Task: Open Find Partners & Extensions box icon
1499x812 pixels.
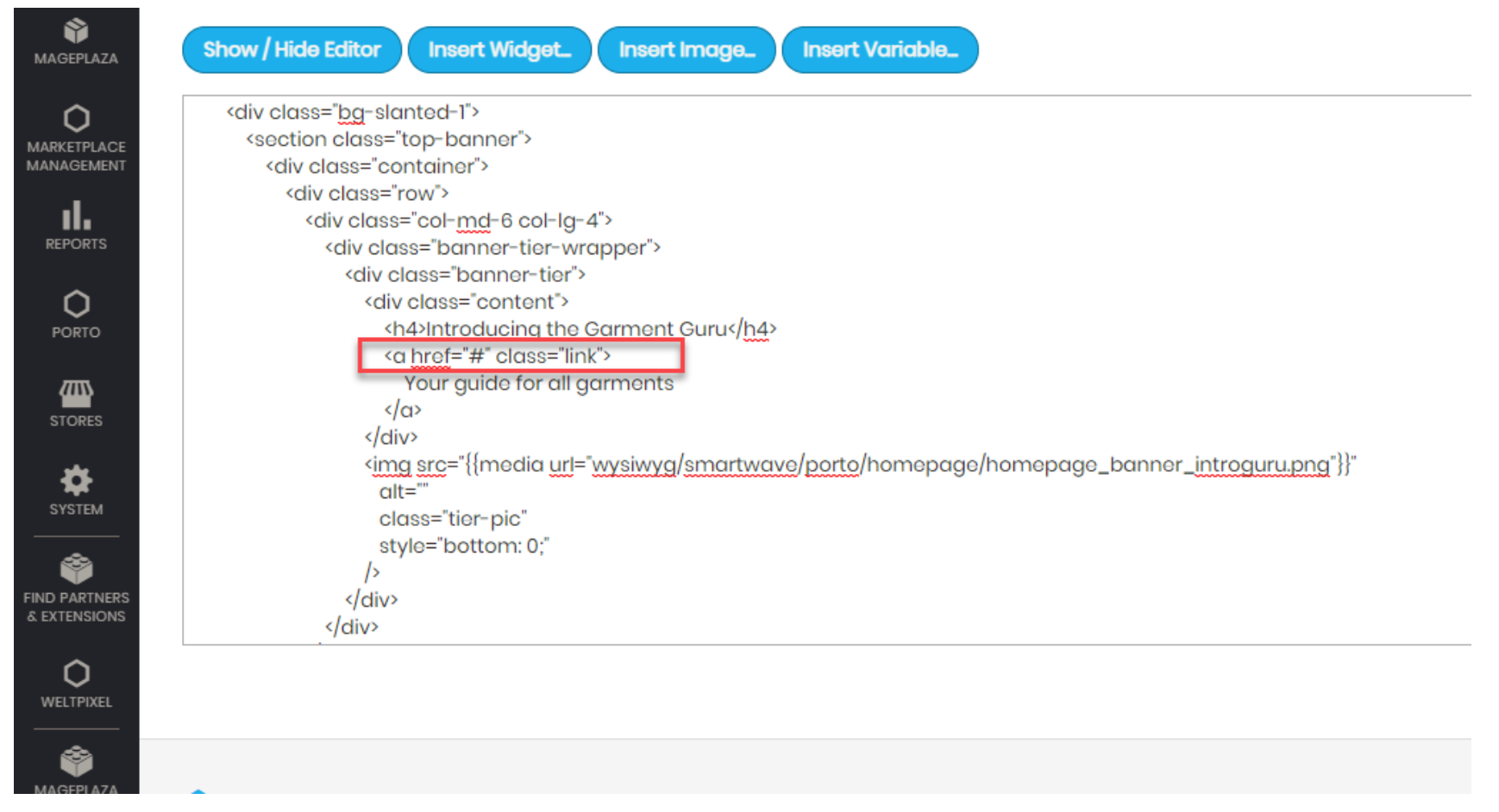Action: [76, 569]
